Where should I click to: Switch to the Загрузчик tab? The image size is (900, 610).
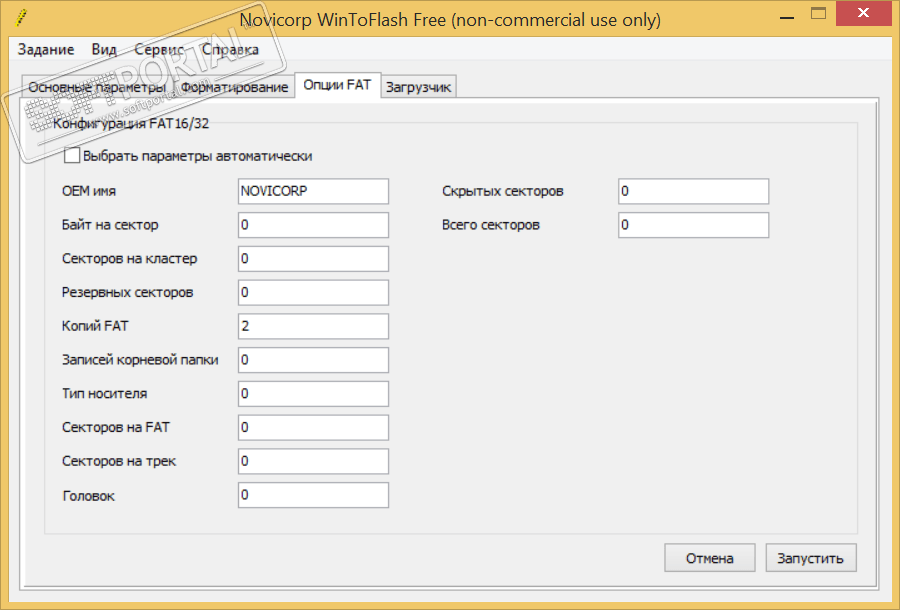418,87
